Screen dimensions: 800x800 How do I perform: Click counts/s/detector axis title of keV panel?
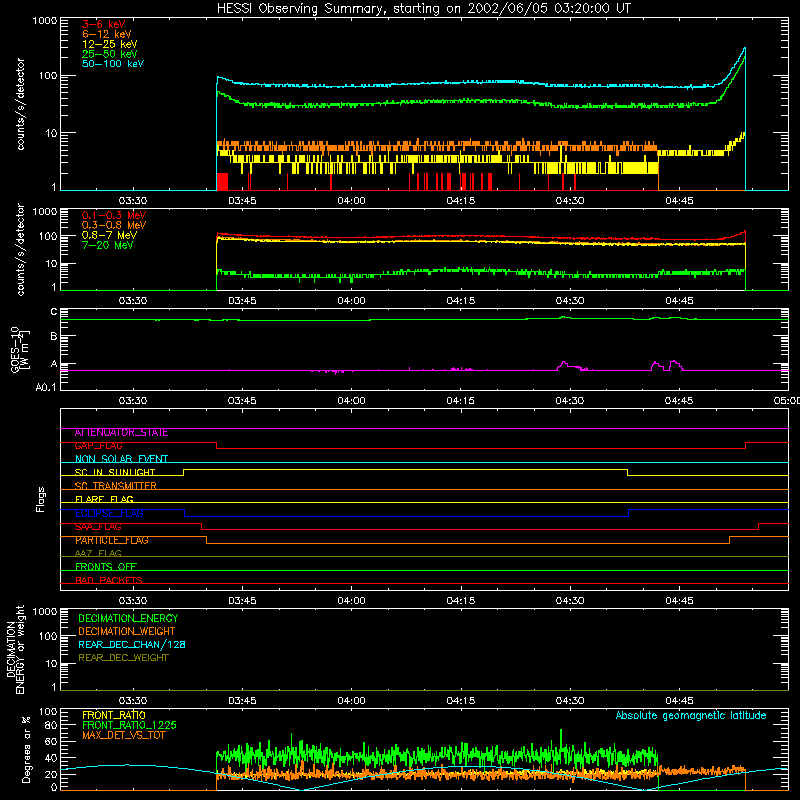click(x=20, y=104)
